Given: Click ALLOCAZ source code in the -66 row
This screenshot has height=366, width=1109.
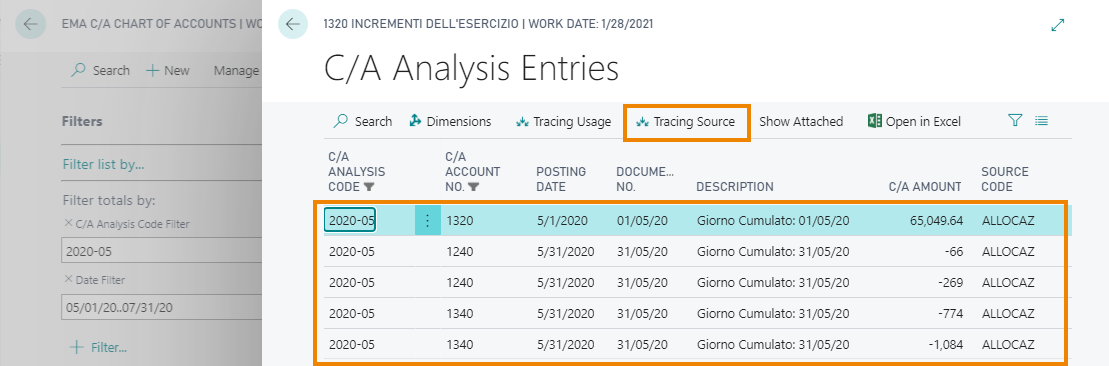Looking at the screenshot, I should coord(1008,251).
